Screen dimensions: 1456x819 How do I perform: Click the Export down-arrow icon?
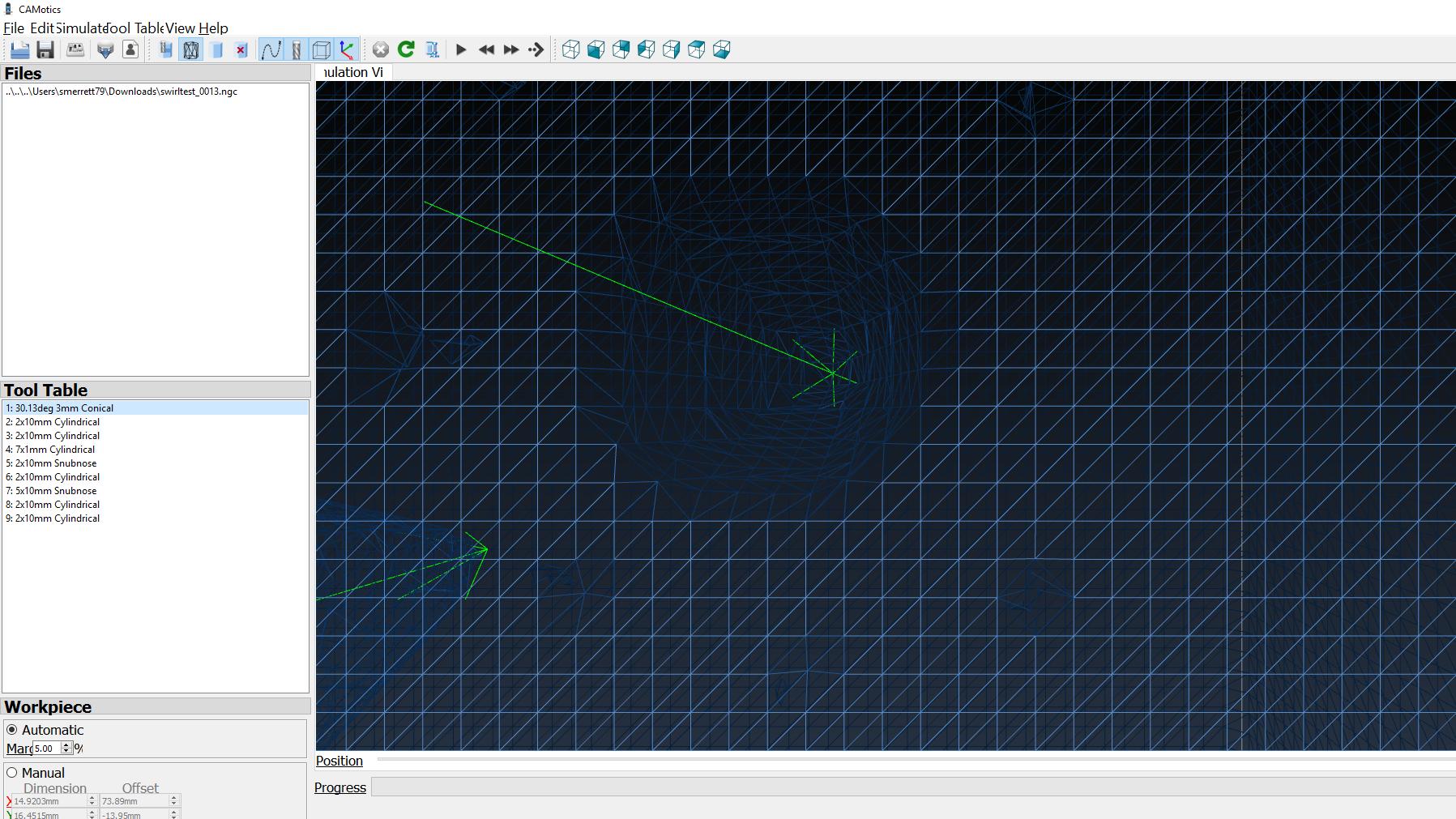[105, 50]
